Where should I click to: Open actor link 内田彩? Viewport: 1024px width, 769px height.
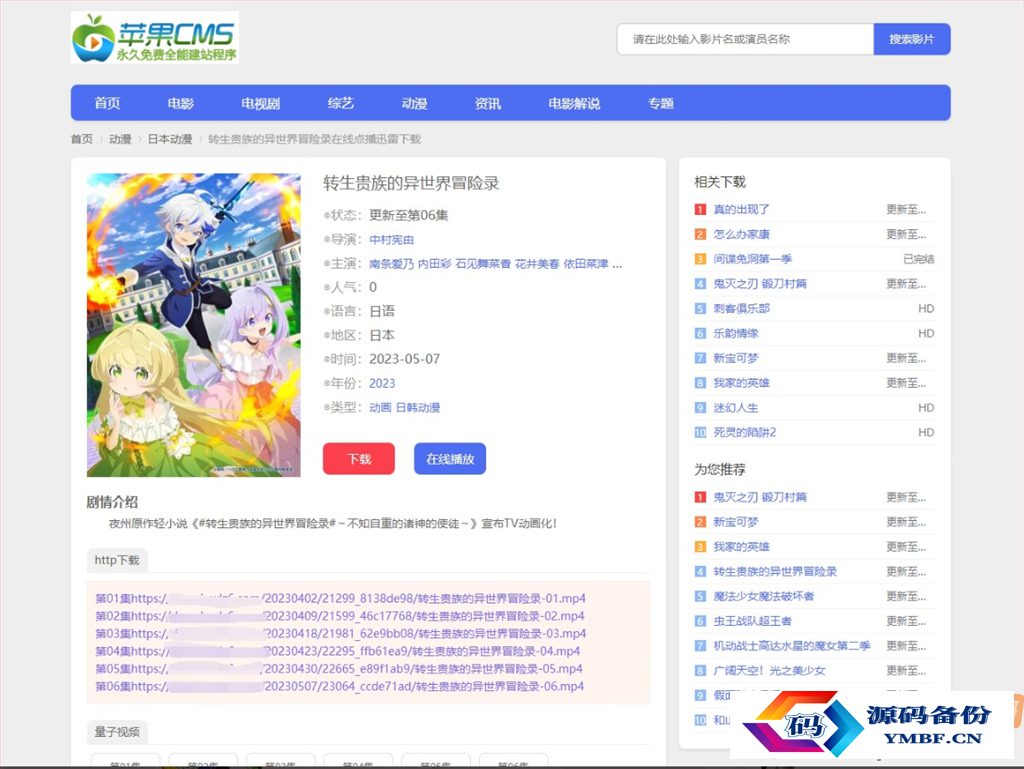click(x=434, y=264)
